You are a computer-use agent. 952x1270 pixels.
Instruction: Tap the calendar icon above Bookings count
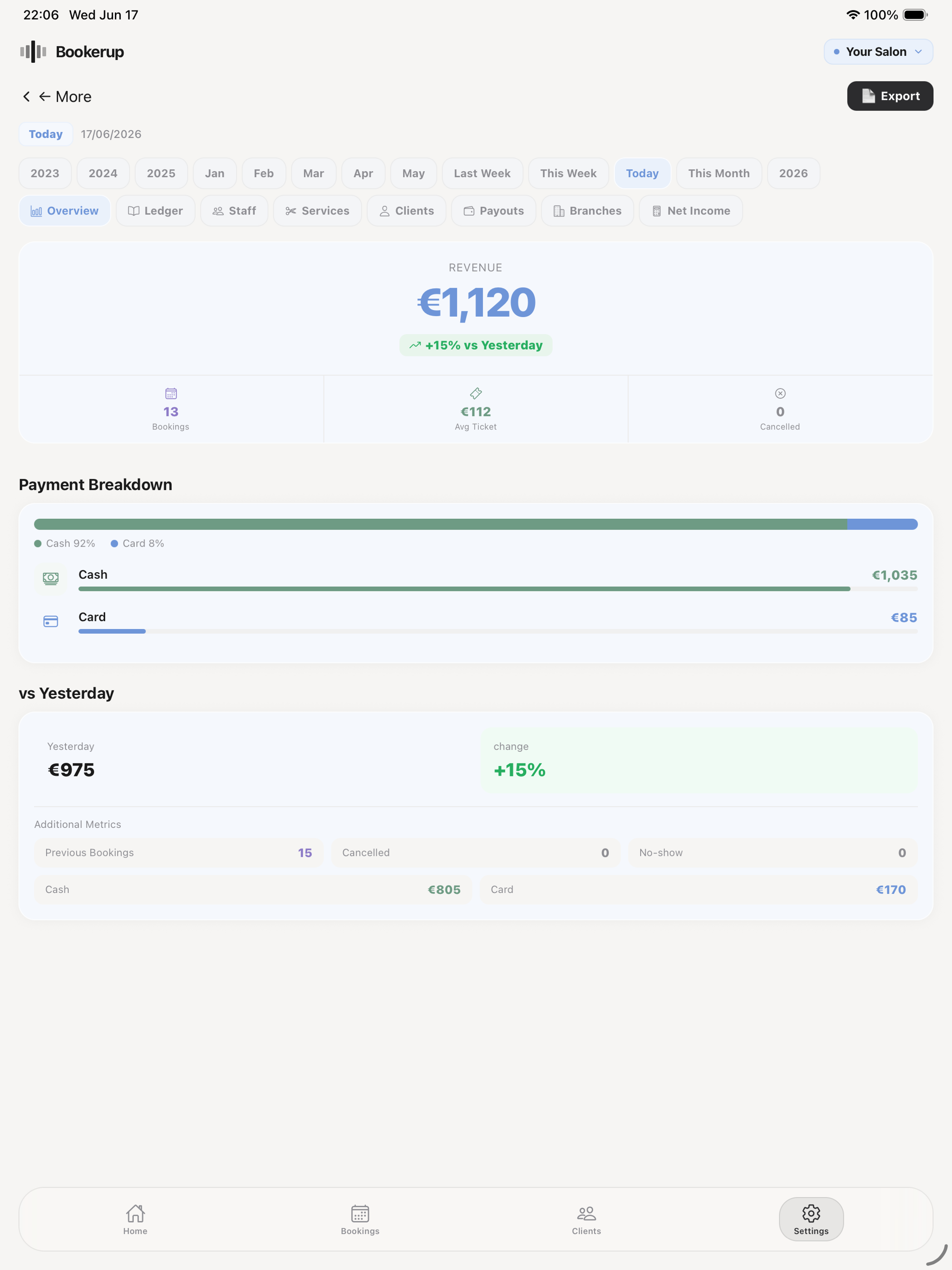[x=171, y=393]
